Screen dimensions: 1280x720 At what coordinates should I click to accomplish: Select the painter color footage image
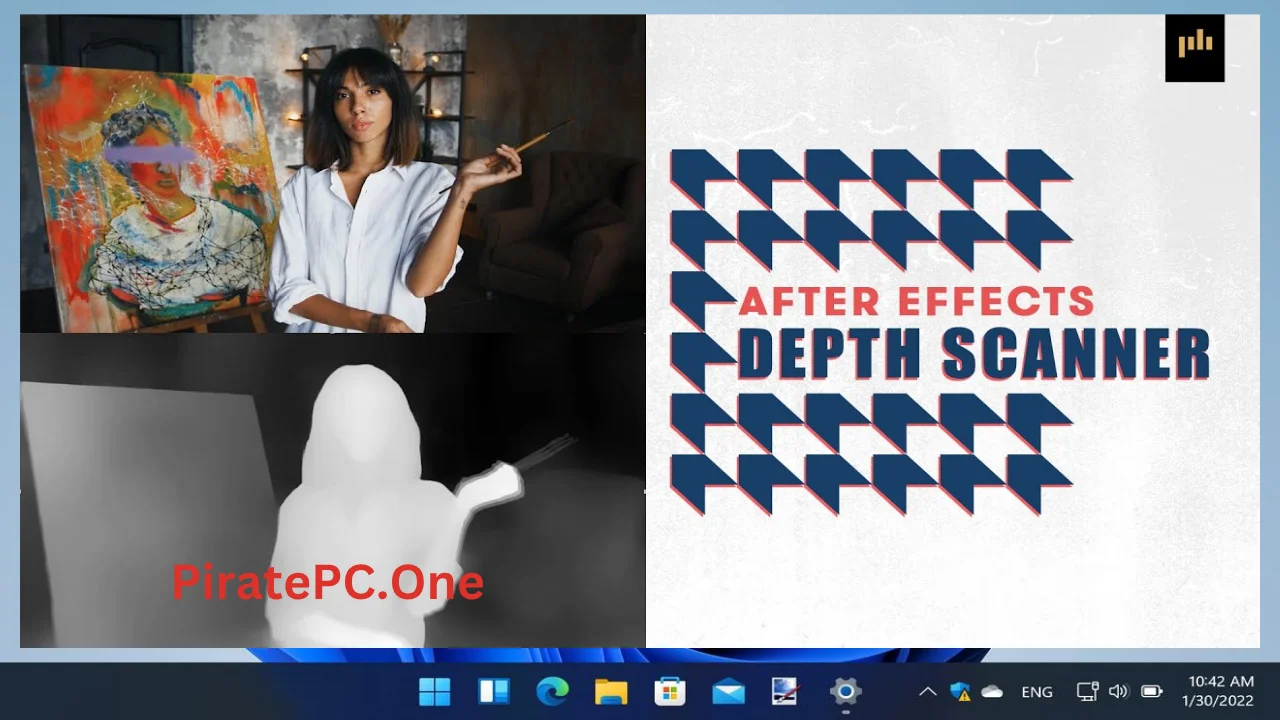(332, 173)
